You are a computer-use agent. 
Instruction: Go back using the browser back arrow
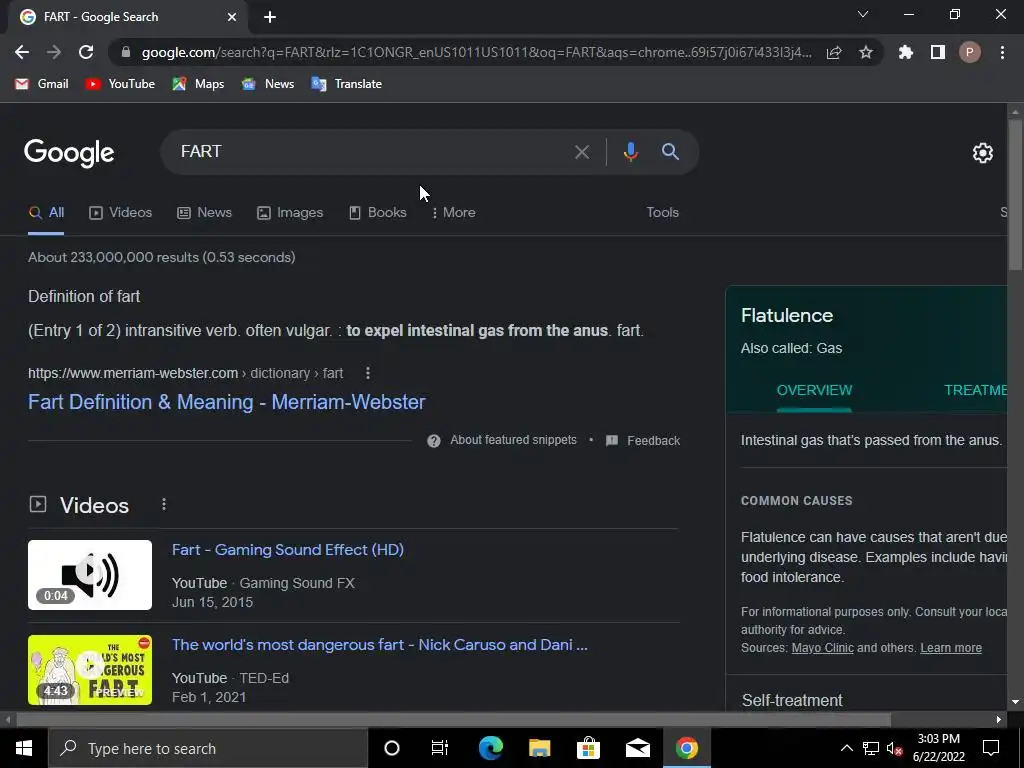coord(22,52)
